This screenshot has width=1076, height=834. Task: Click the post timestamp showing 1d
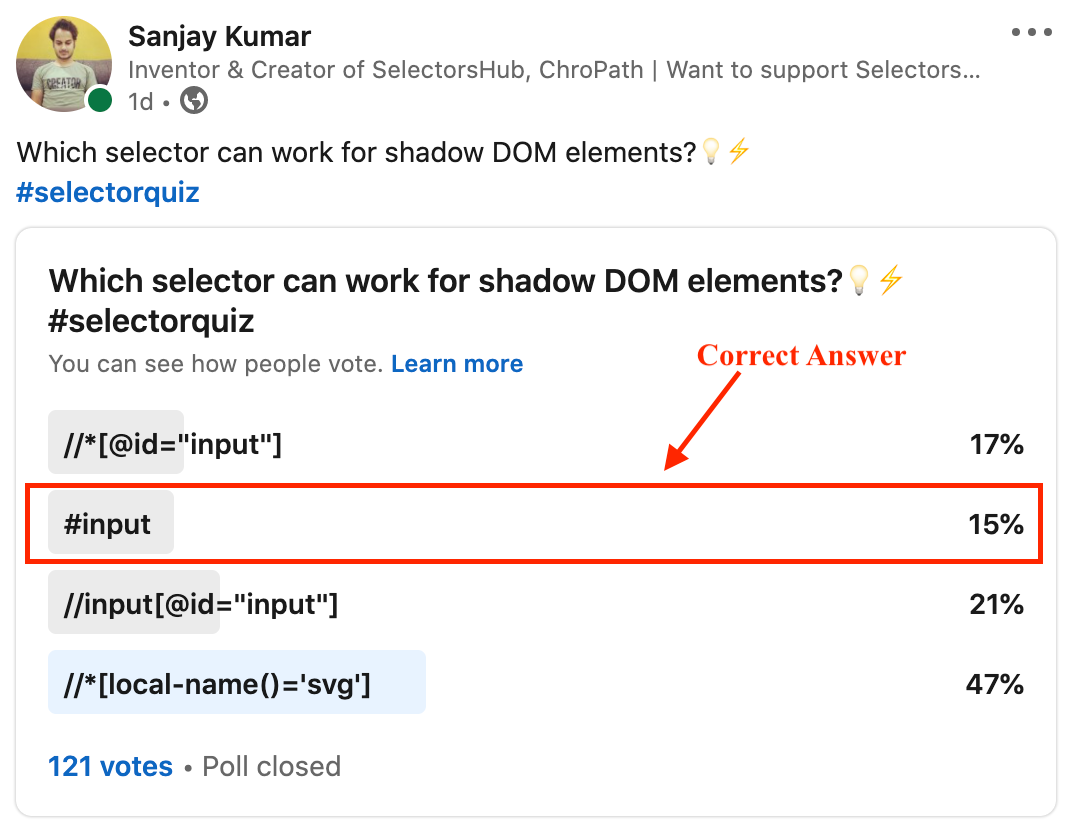[x=138, y=101]
